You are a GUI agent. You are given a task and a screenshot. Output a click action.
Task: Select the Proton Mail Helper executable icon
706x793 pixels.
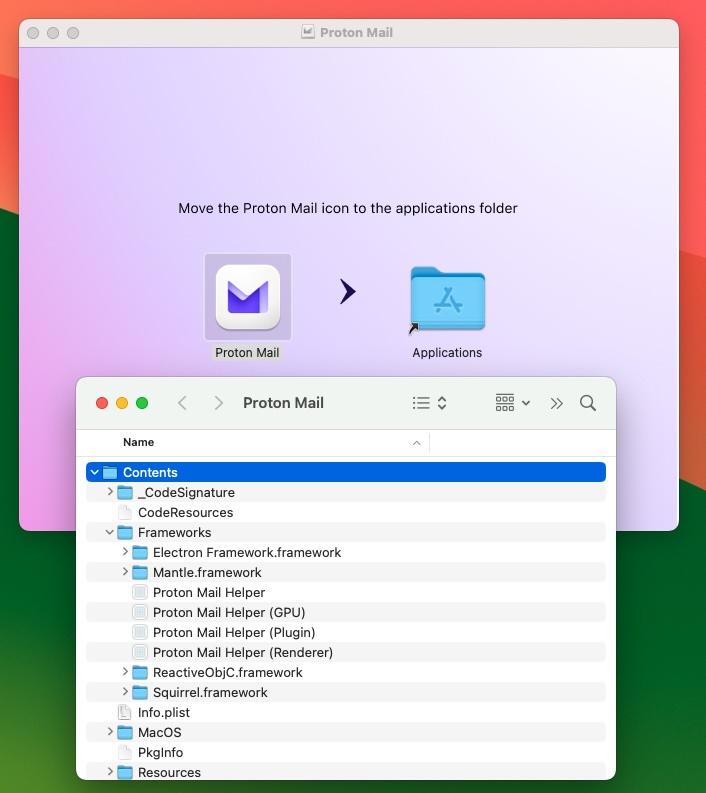[x=140, y=592]
